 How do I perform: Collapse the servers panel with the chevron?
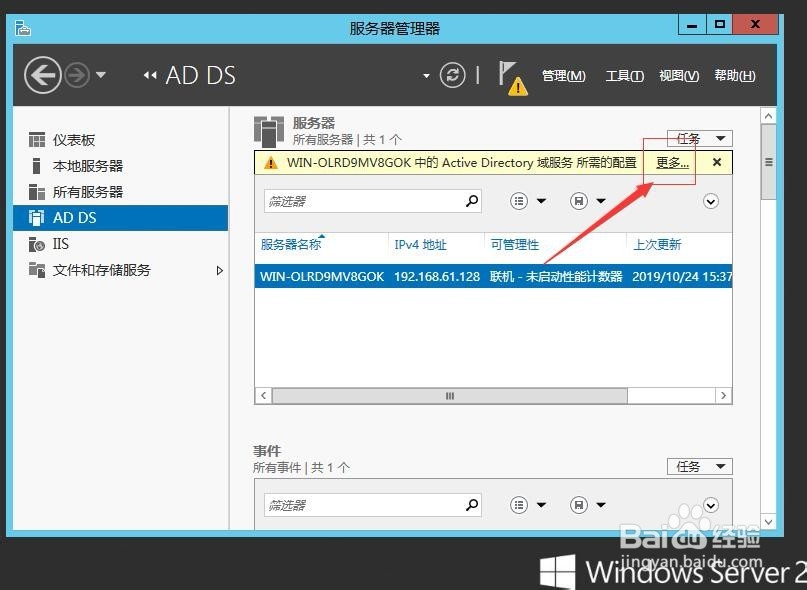[x=710, y=201]
